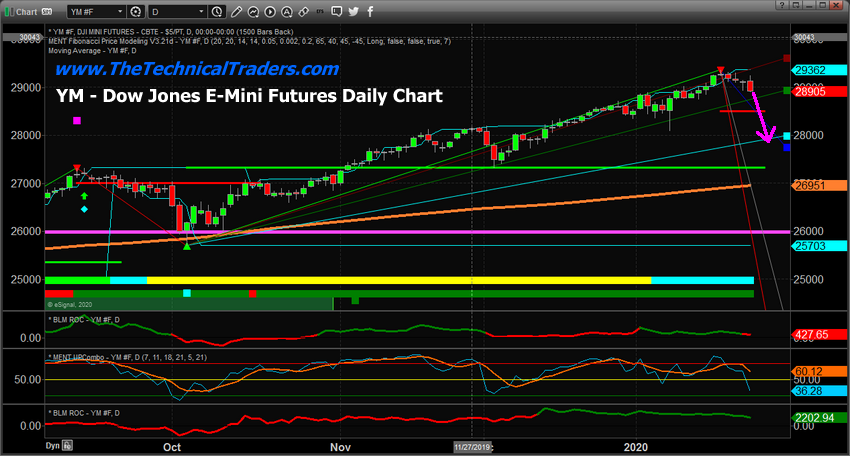Screen dimensions: 850x456
Task: Click the small green up-arrow marker in September
Action: pyautogui.click(x=84, y=196)
